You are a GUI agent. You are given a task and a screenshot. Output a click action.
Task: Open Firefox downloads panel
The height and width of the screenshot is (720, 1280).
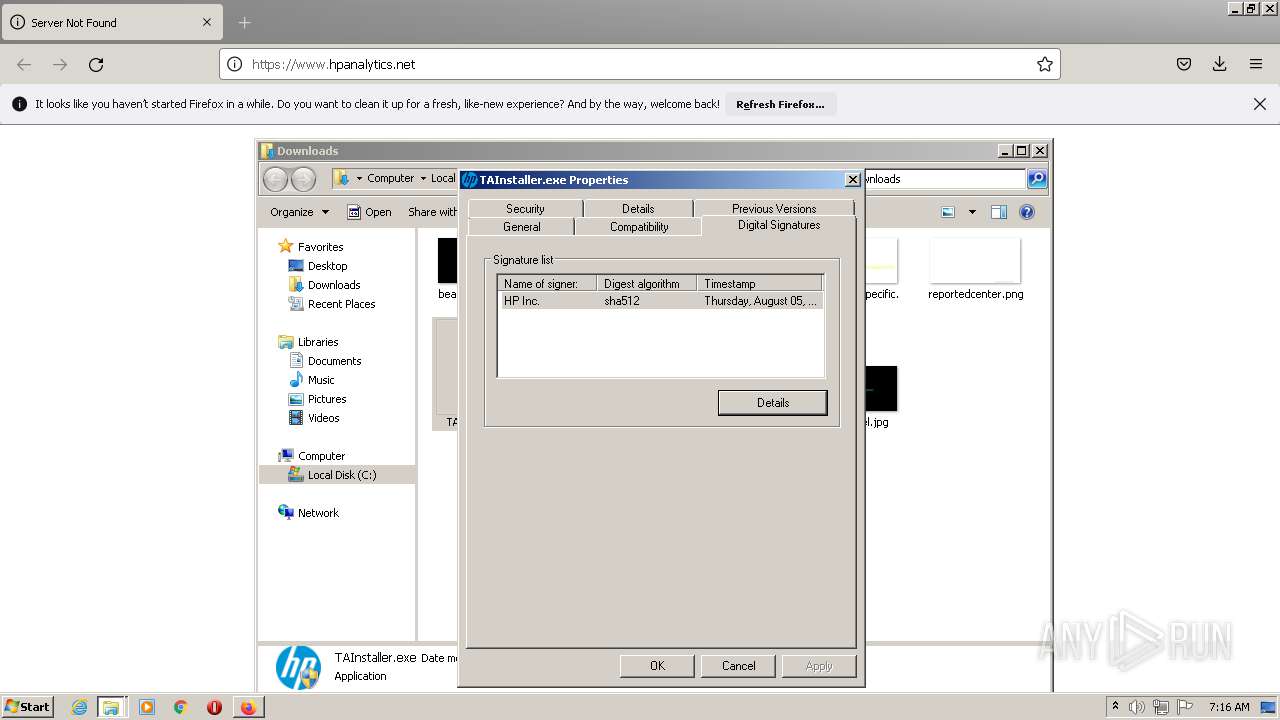click(1220, 64)
